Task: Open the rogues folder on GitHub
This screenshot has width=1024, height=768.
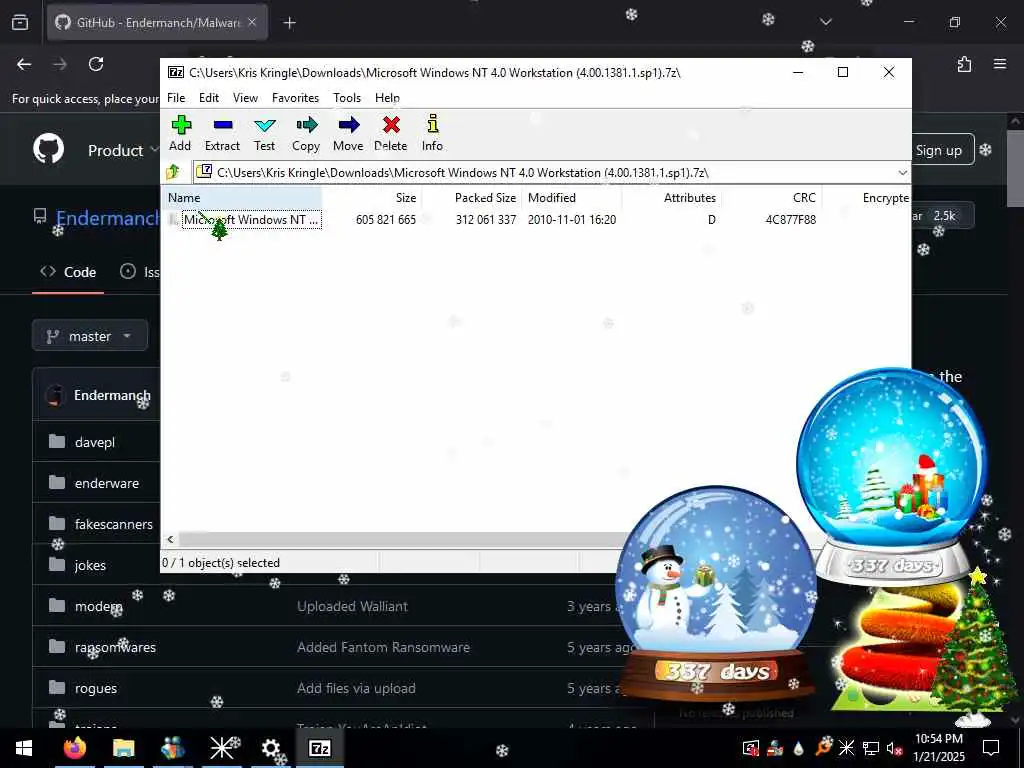Action: (95, 688)
